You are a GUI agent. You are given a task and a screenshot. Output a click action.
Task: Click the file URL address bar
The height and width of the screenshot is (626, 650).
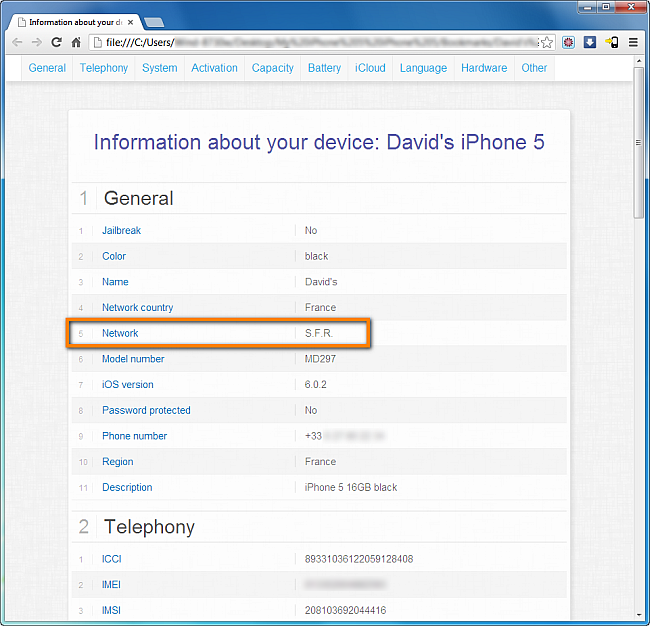pyautogui.click(x=315, y=42)
